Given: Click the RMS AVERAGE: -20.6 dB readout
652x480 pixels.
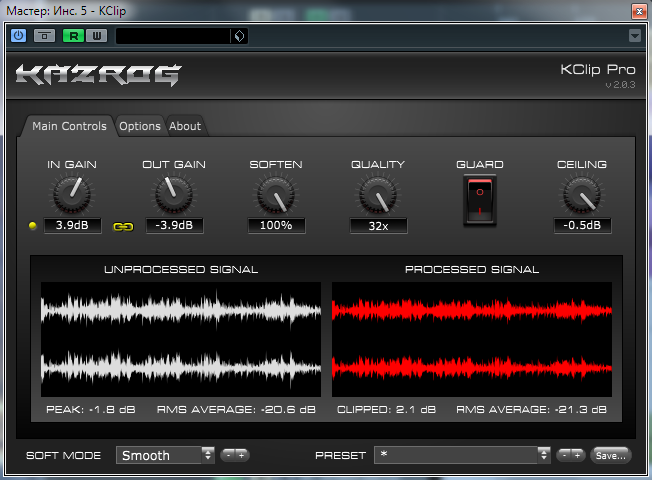Looking at the screenshot, I should point(236,410).
